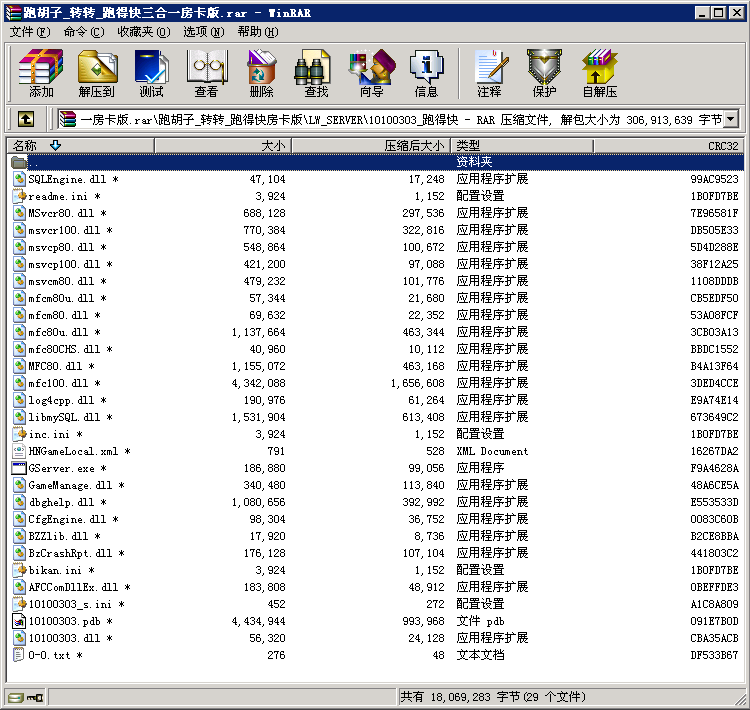Open the 向导 (Wizard) toolbar icon

click(x=371, y=73)
